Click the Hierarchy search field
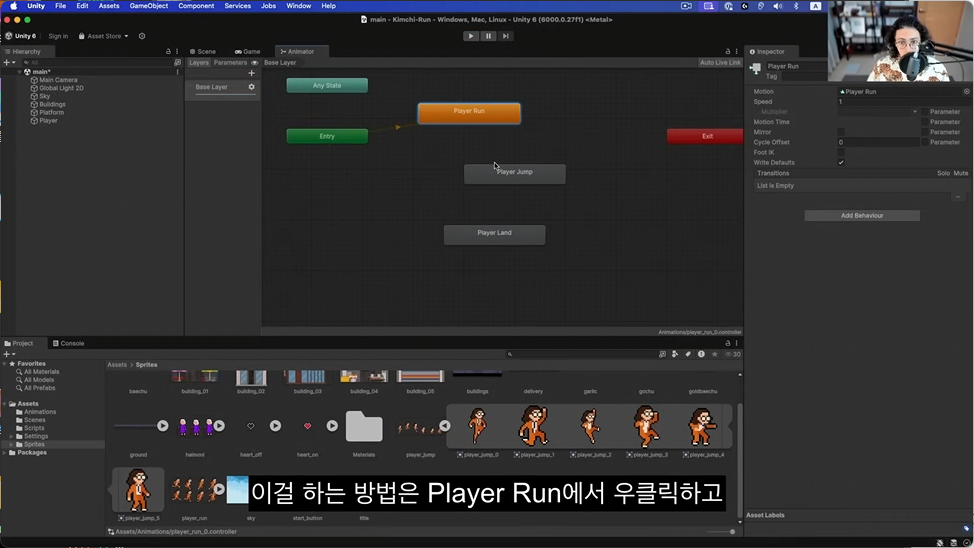 coord(96,63)
